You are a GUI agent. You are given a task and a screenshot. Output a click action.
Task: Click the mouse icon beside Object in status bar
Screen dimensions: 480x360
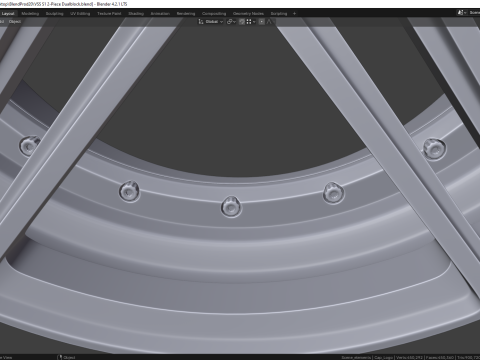[x=60, y=357]
